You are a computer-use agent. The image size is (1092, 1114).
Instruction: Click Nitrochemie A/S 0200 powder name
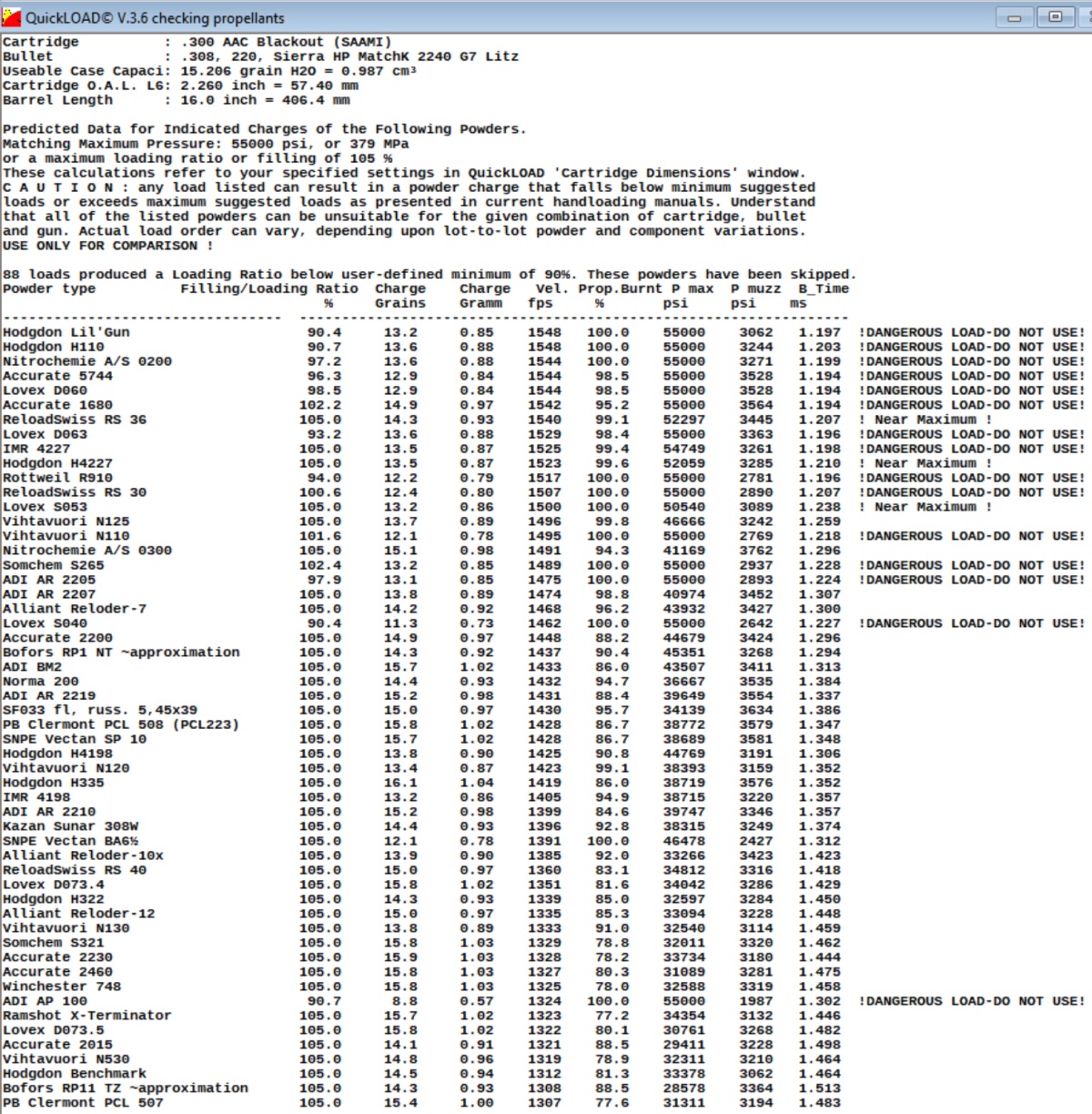pyautogui.click(x=86, y=361)
